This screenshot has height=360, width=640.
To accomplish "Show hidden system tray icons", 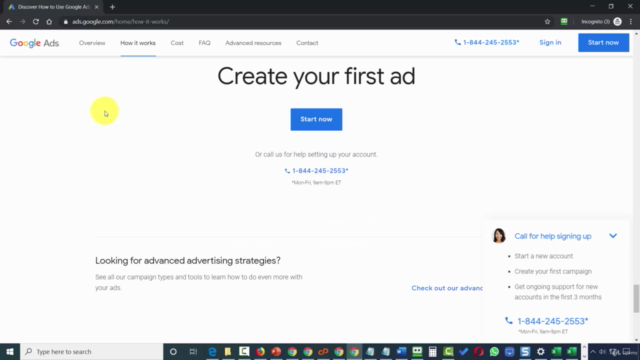I will pos(593,351).
